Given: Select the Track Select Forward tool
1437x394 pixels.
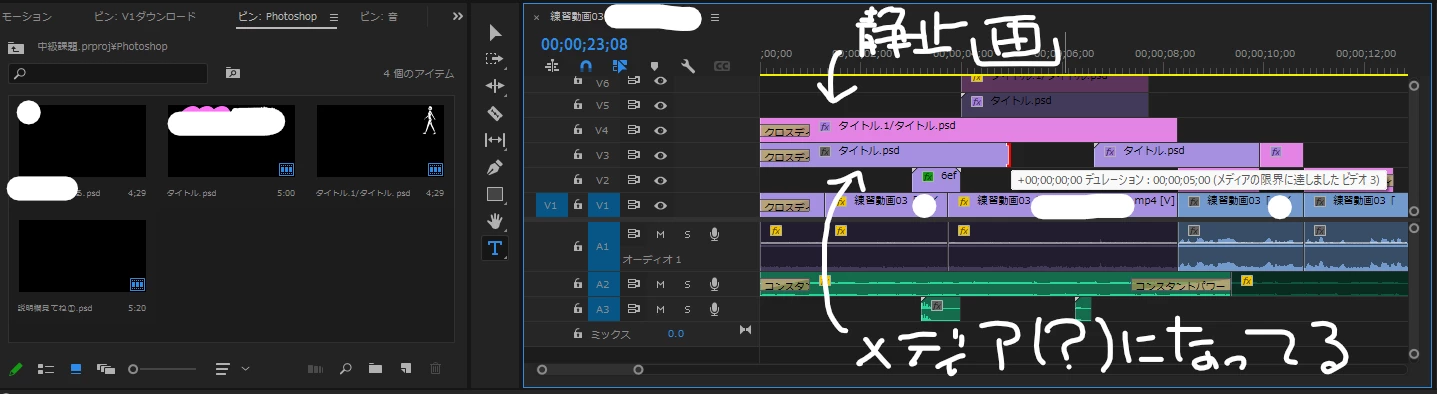Looking at the screenshot, I should coord(494,60).
